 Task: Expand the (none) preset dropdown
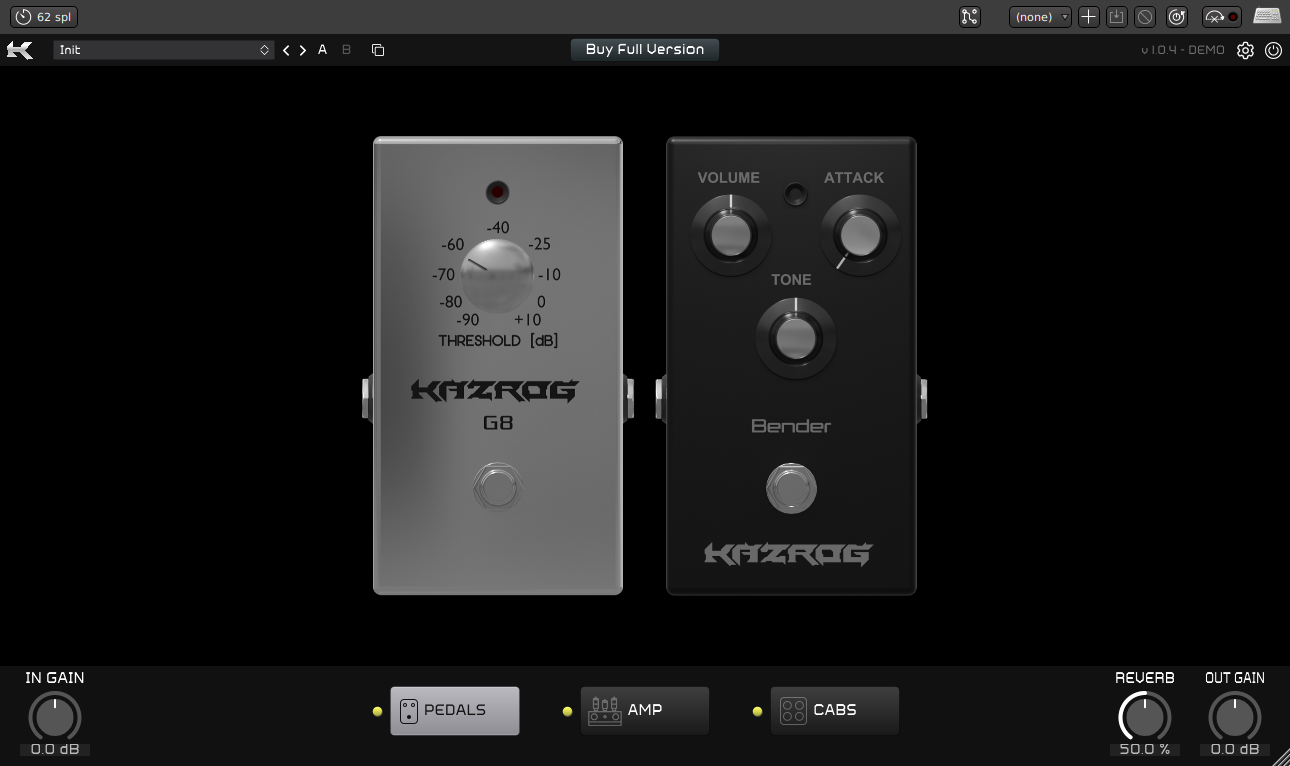tap(1040, 17)
